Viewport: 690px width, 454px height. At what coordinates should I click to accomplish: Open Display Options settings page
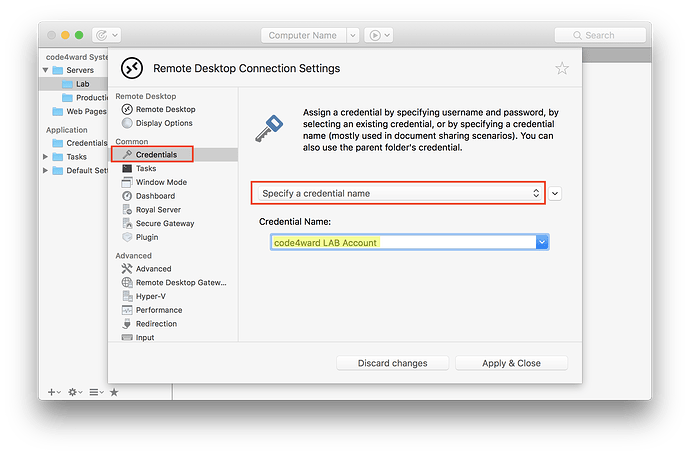(x=164, y=123)
